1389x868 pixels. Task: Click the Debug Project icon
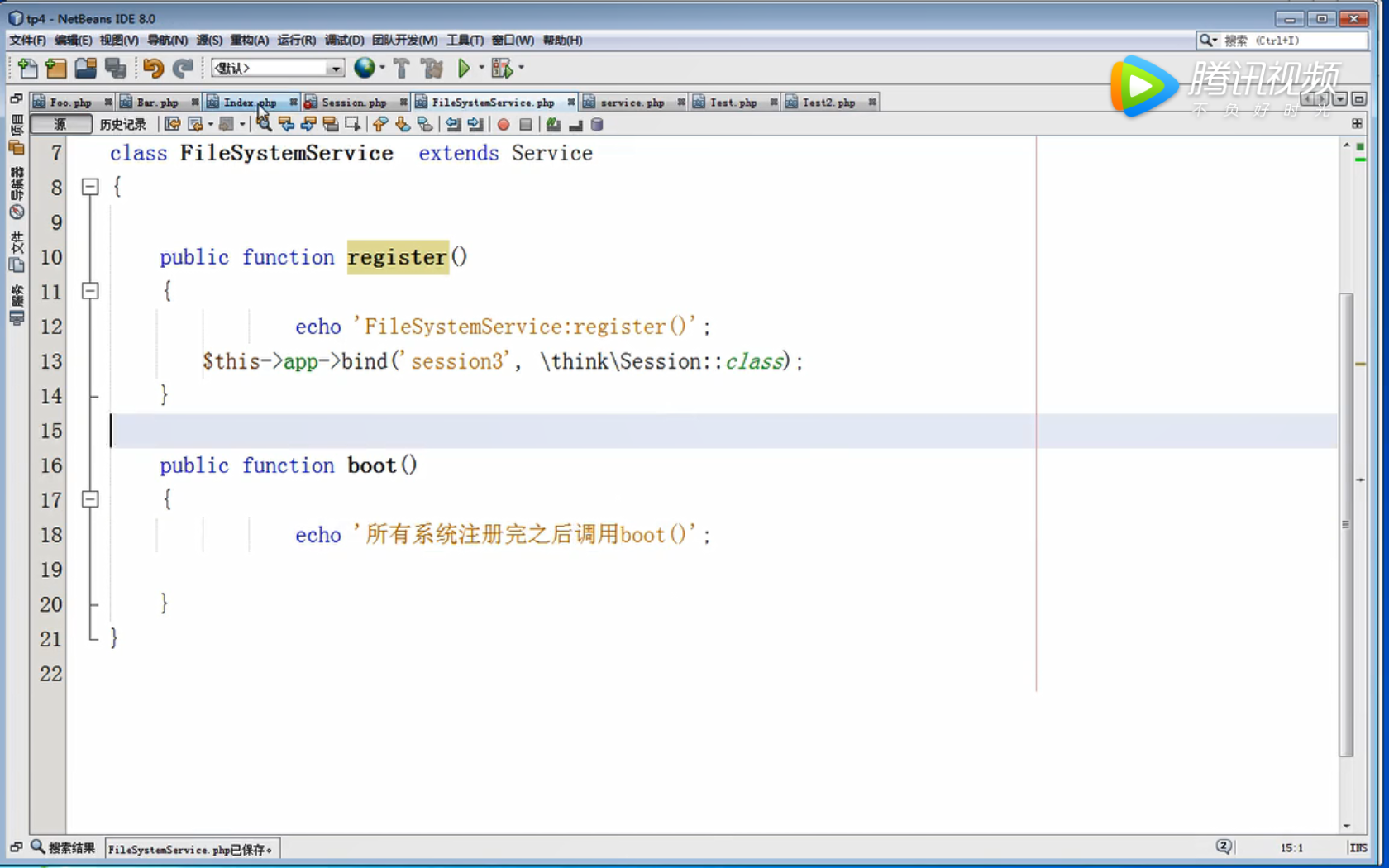coord(501,69)
